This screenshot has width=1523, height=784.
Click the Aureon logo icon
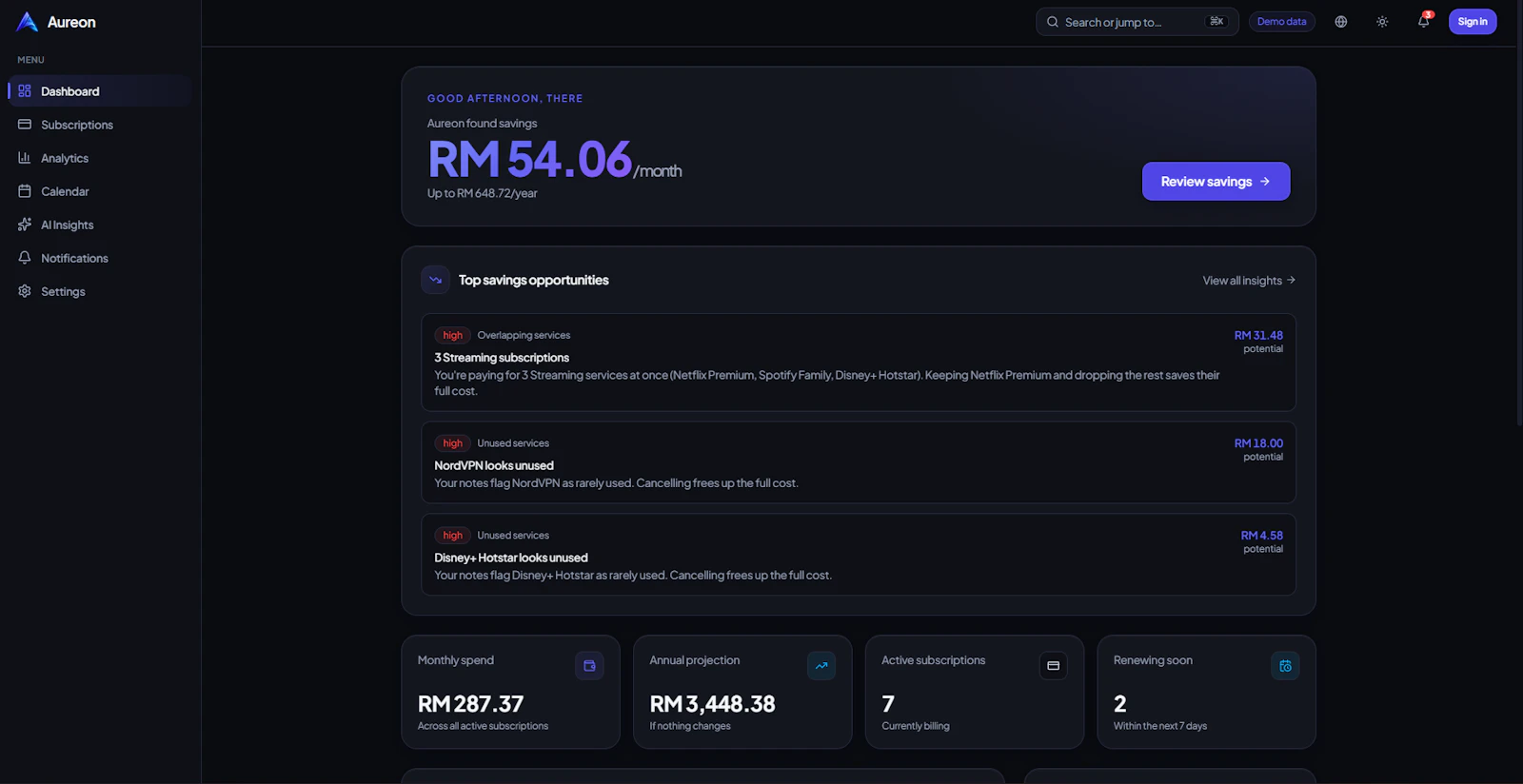pyautogui.click(x=28, y=22)
